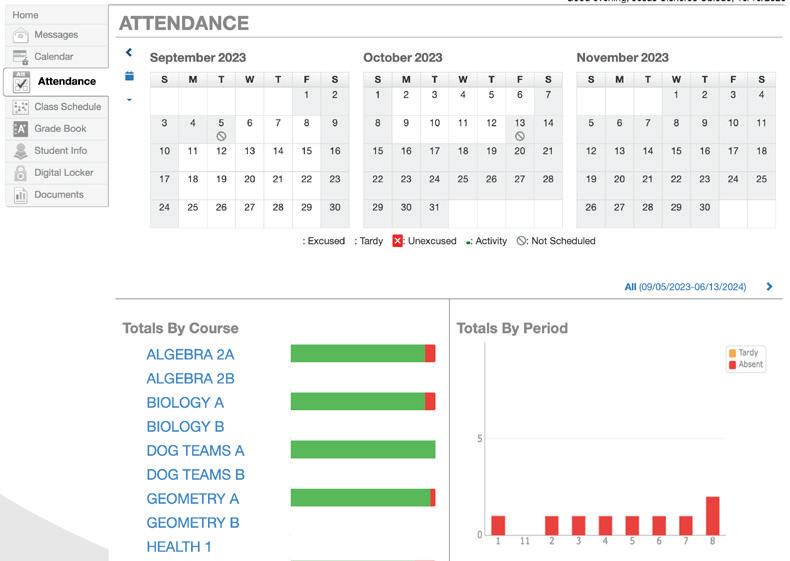Select the Attendance checkmark icon

coord(21,82)
